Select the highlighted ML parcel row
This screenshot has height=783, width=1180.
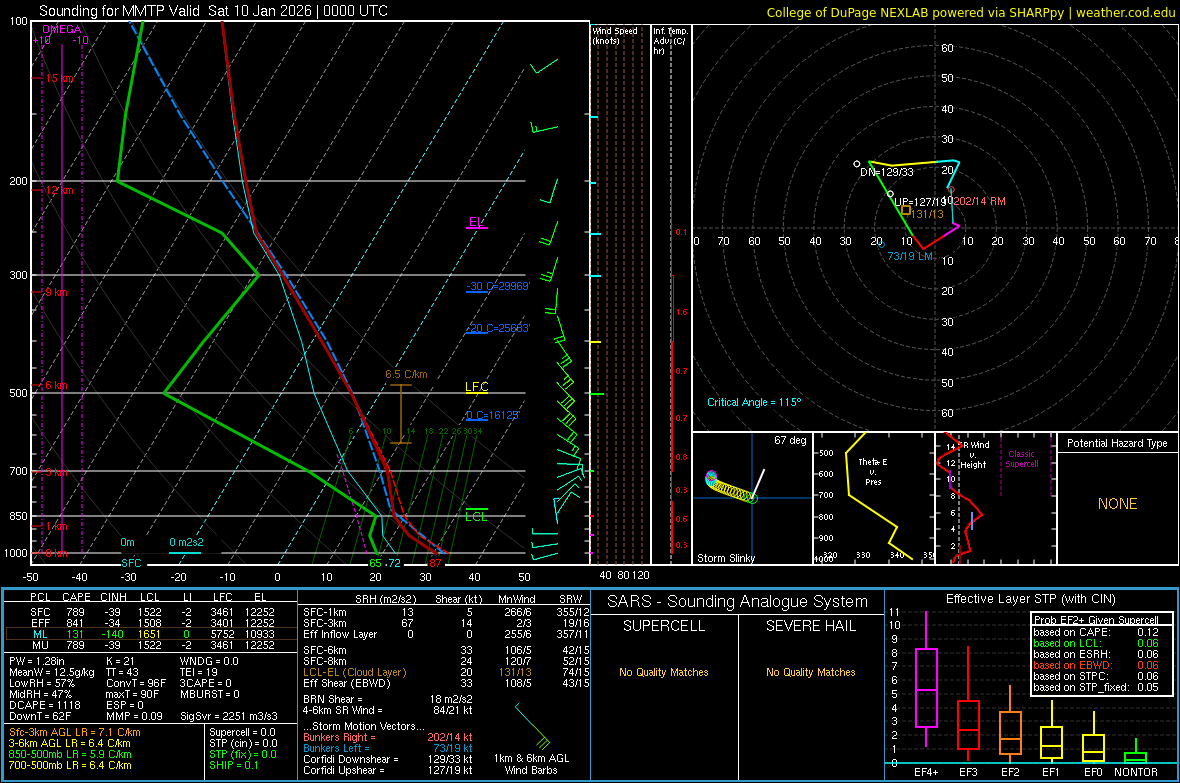coord(151,634)
